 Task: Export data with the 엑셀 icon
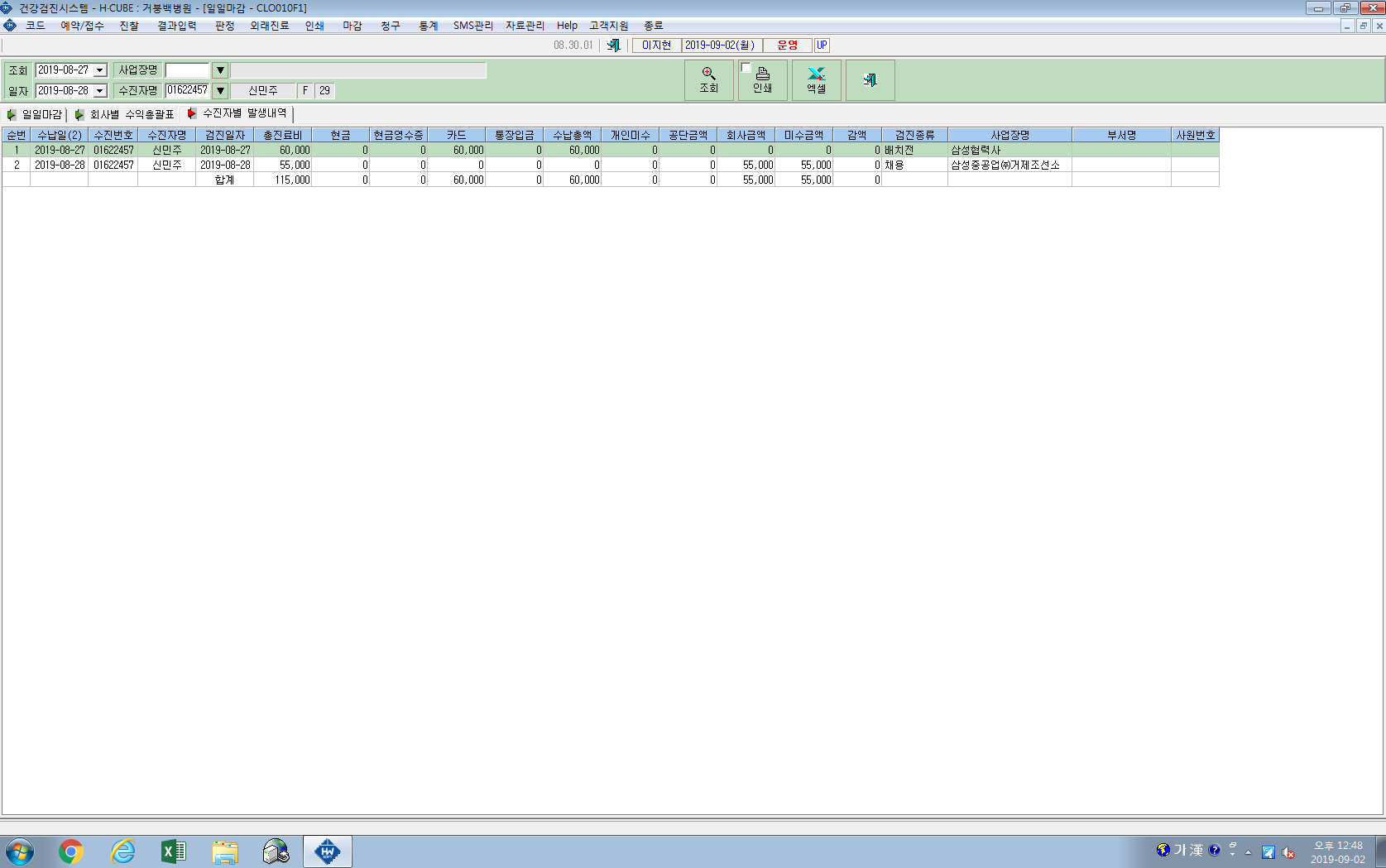pos(817,80)
